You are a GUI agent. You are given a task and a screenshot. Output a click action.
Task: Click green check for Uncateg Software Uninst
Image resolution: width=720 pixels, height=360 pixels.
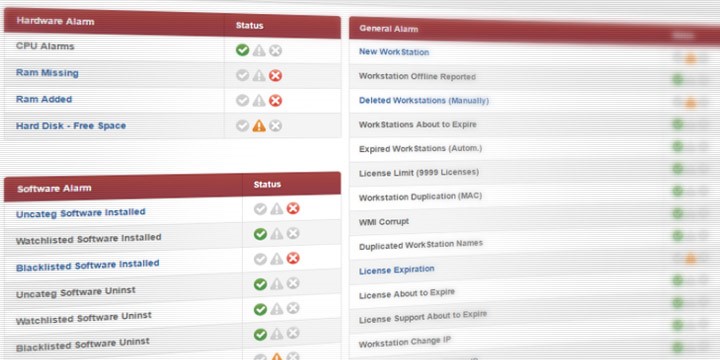pyautogui.click(x=260, y=285)
